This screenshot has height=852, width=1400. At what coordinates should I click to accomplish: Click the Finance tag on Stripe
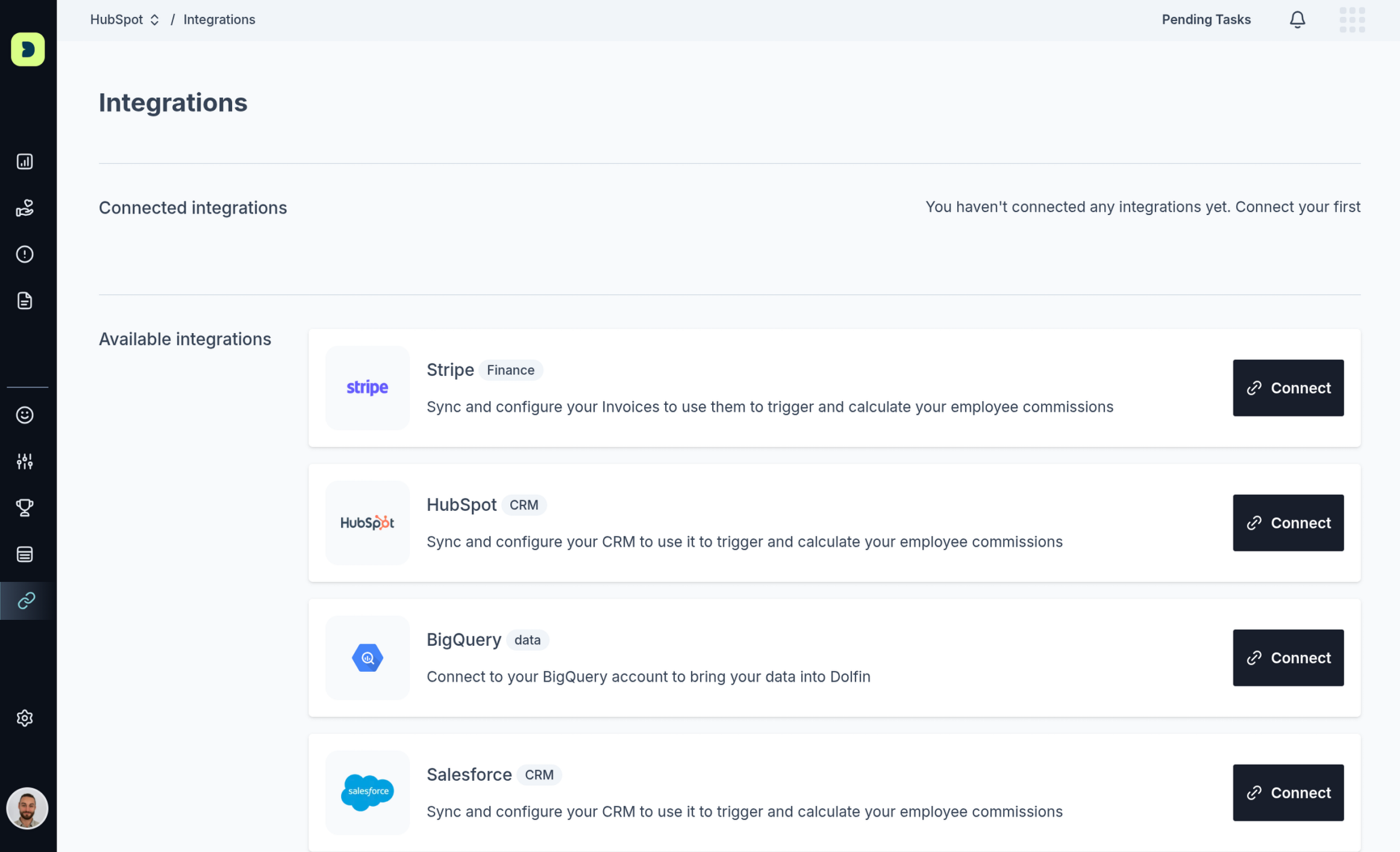point(511,370)
